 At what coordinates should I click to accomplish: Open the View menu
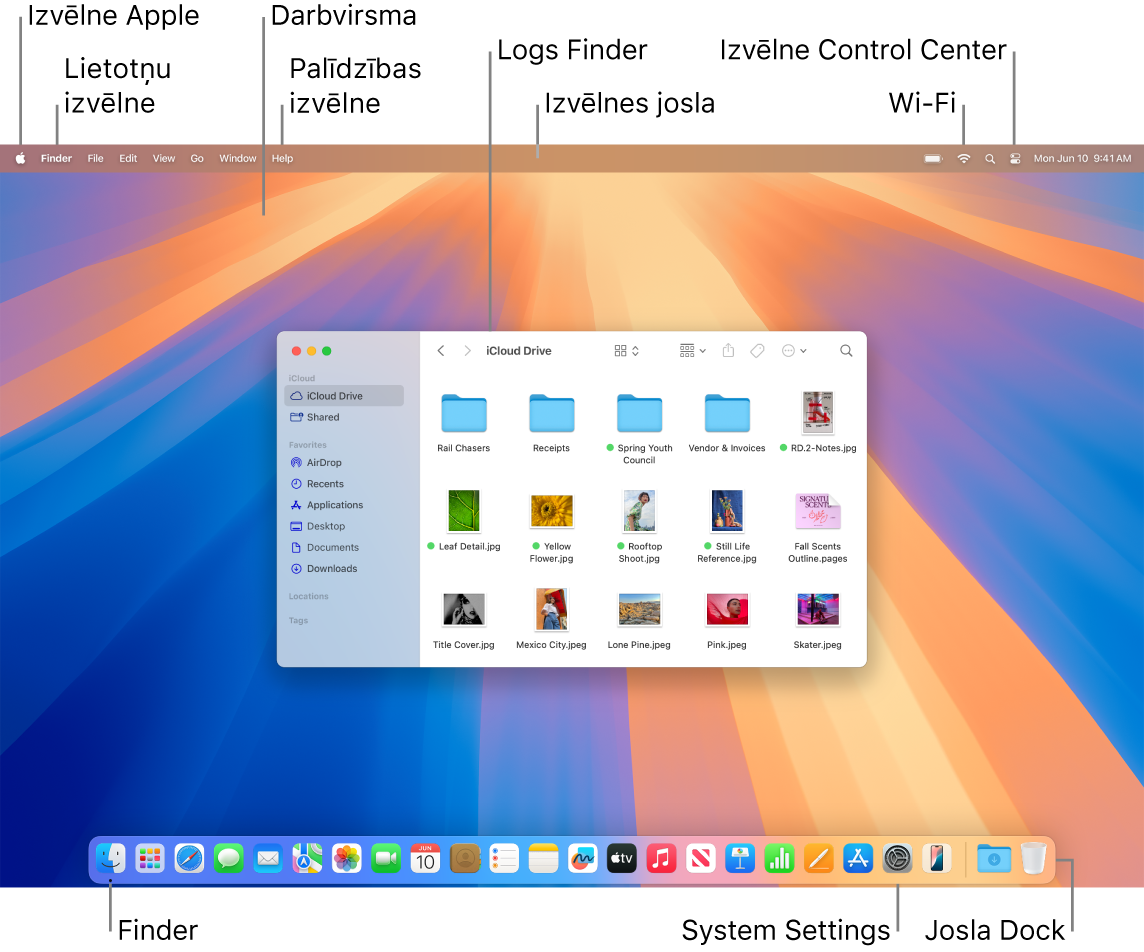coord(163,158)
